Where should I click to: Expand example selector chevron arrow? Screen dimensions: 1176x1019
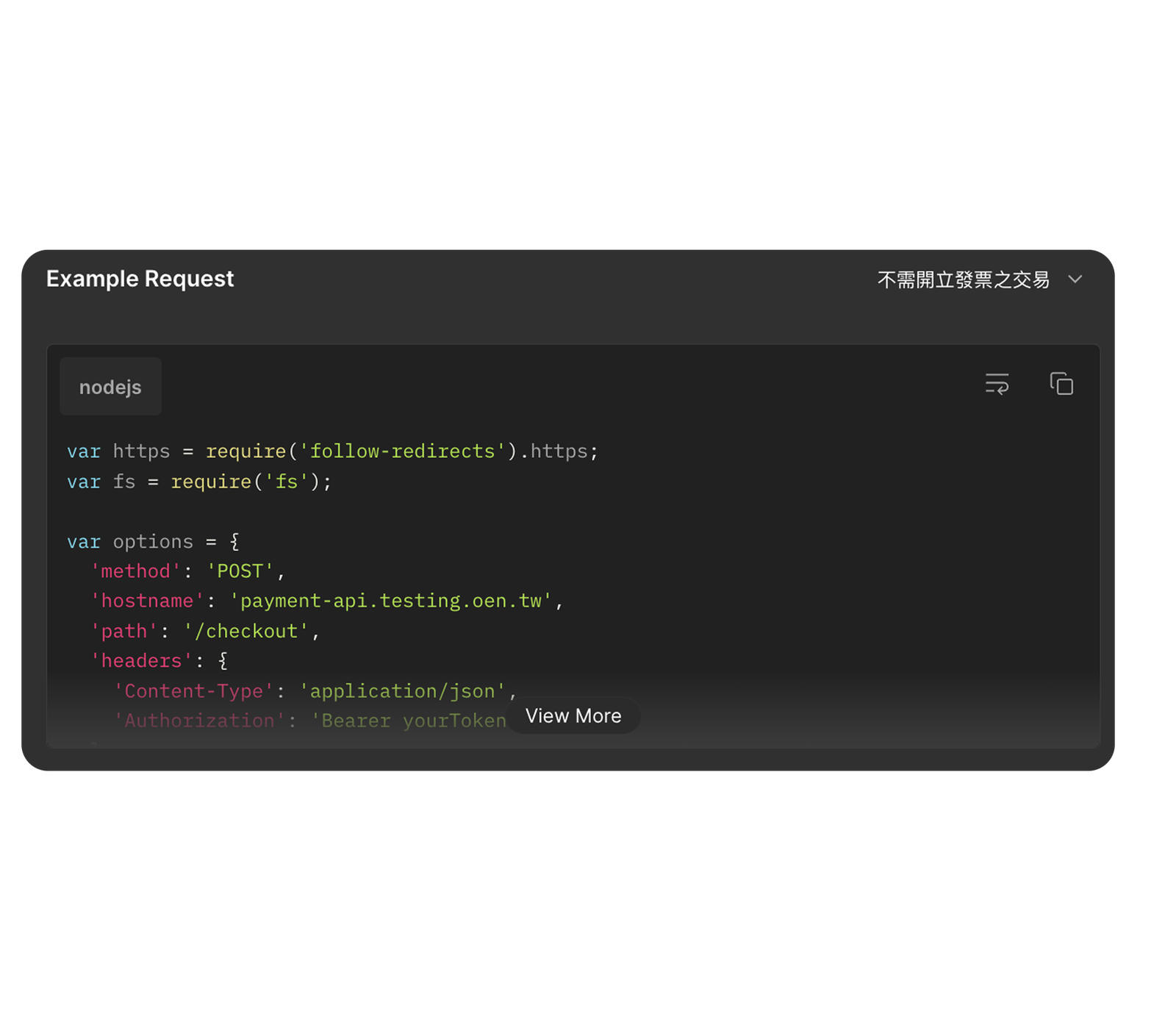point(1075,279)
